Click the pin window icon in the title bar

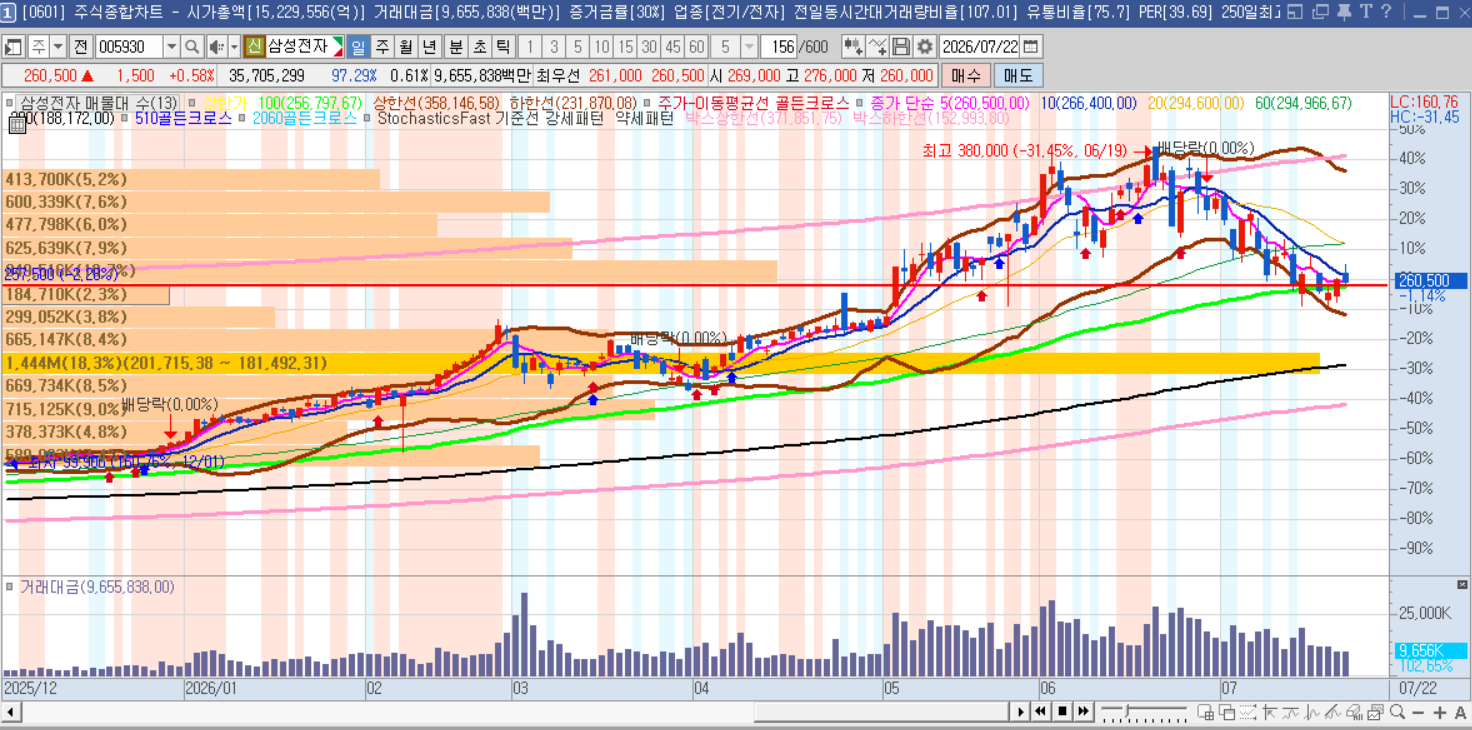point(1344,12)
